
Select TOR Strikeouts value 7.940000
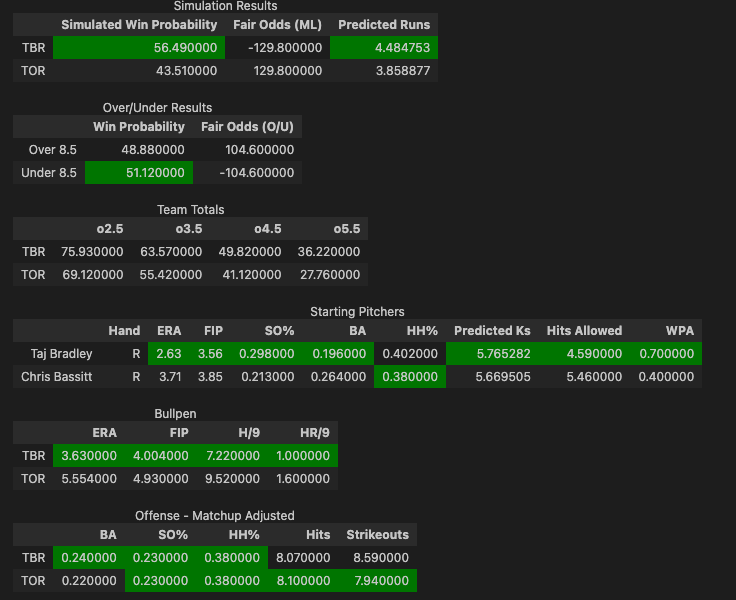pyautogui.click(x=381, y=581)
